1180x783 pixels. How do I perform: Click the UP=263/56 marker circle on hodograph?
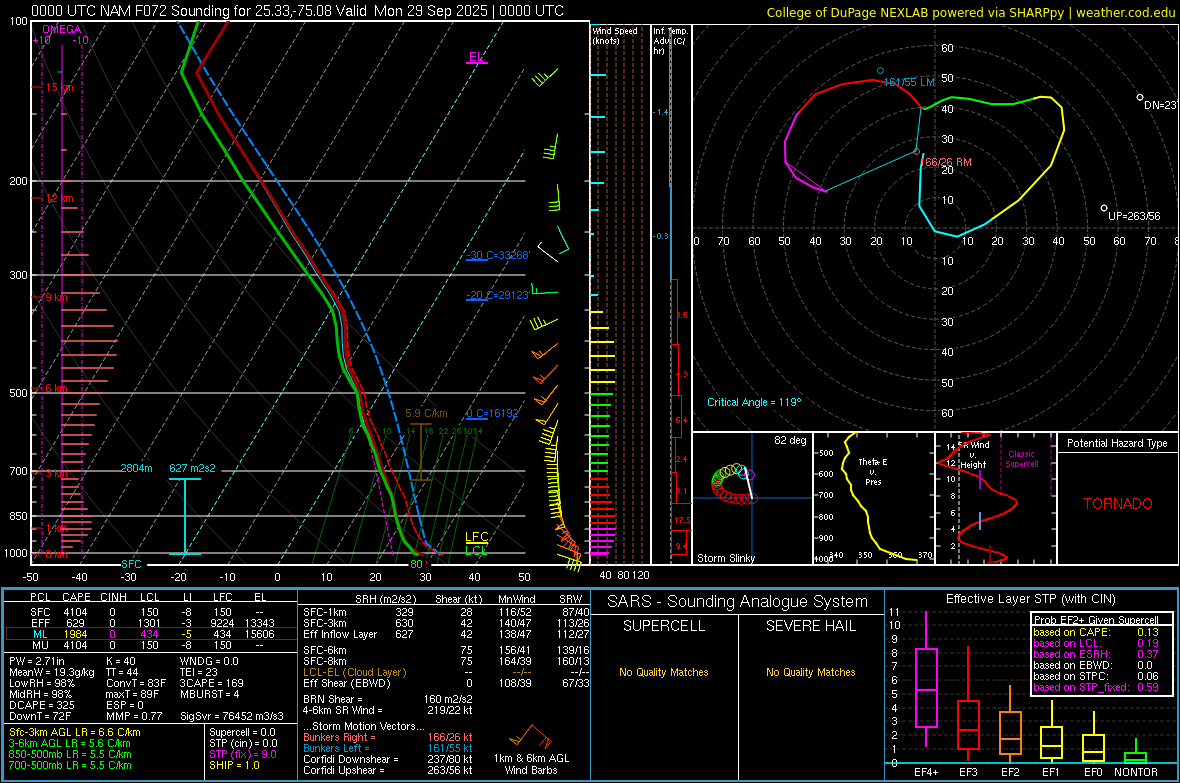1104,208
